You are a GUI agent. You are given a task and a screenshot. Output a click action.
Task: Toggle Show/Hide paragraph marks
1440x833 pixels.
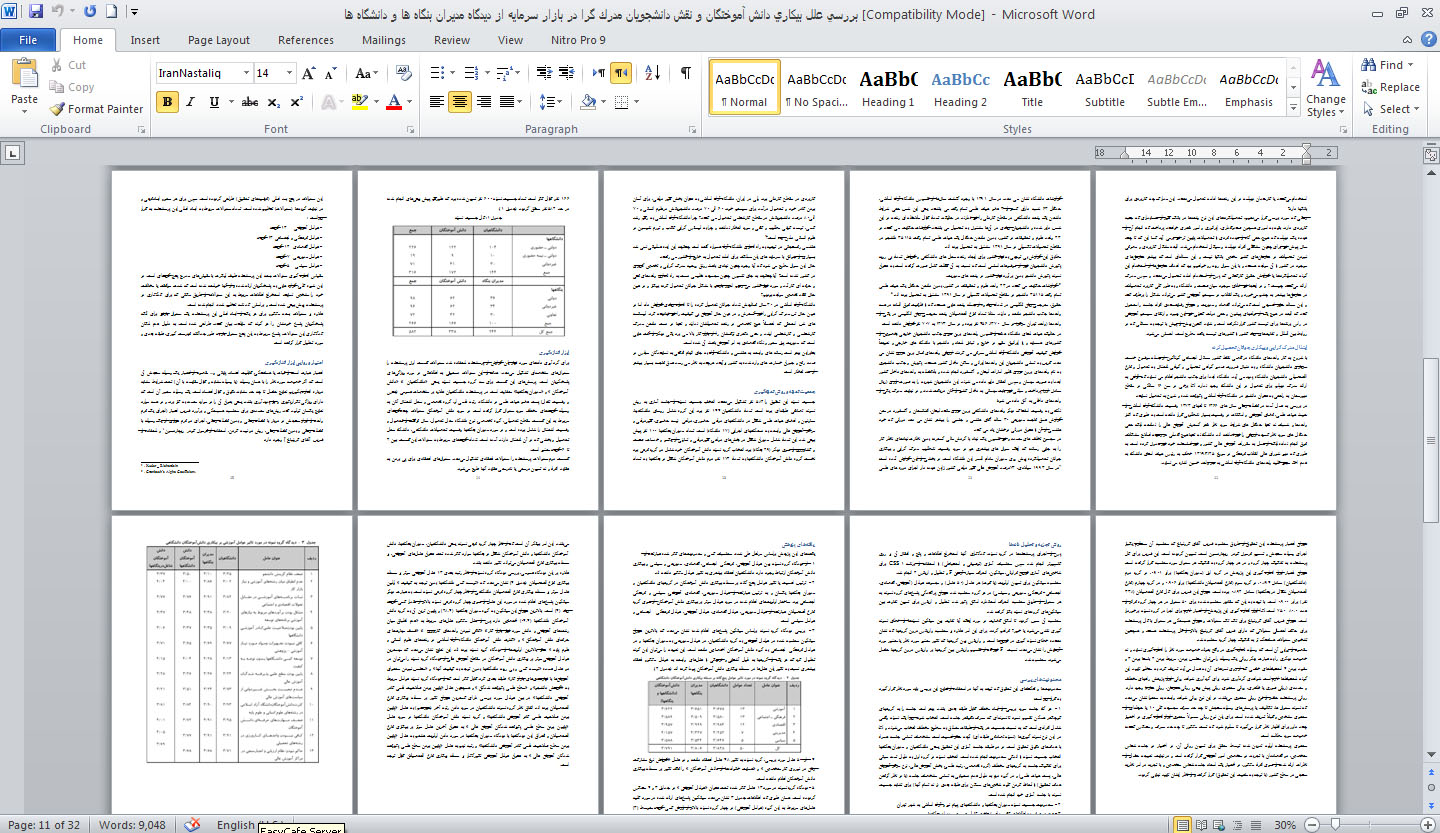[686, 74]
